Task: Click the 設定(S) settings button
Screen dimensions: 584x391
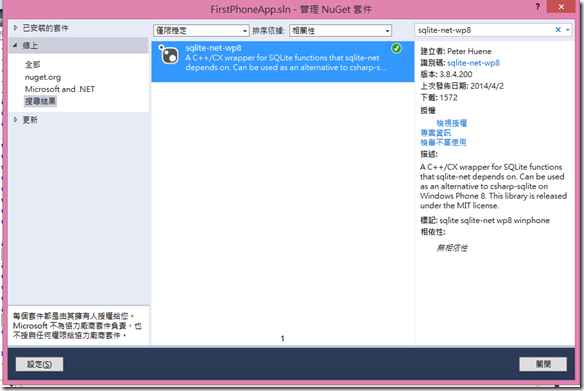Action: click(39, 364)
